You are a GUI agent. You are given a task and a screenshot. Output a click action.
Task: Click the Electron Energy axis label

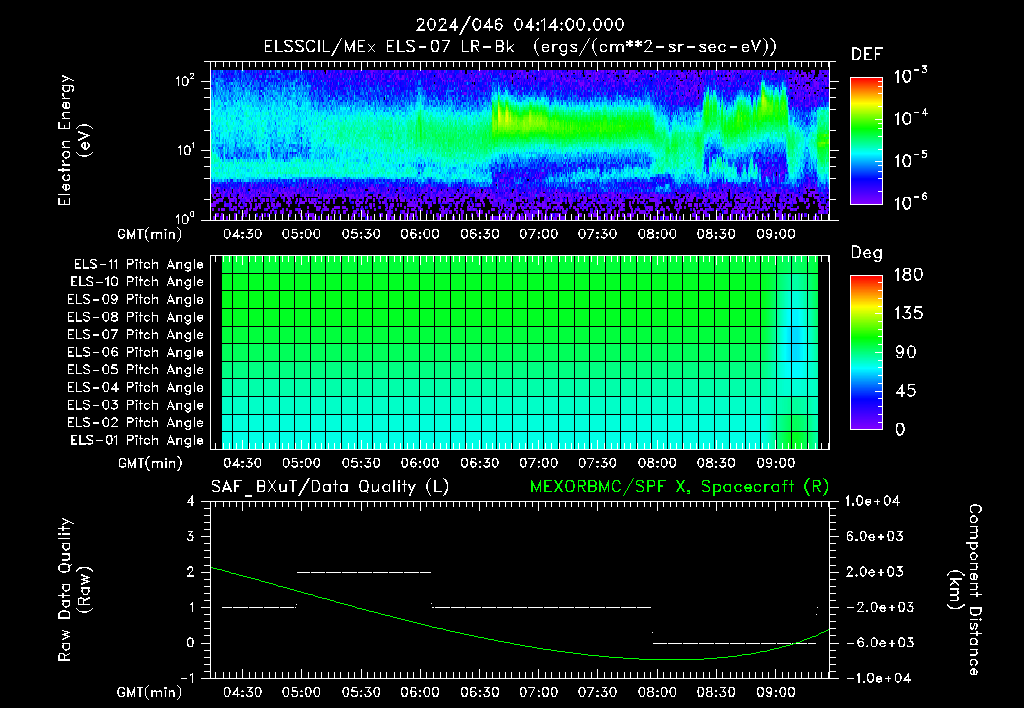(74, 140)
